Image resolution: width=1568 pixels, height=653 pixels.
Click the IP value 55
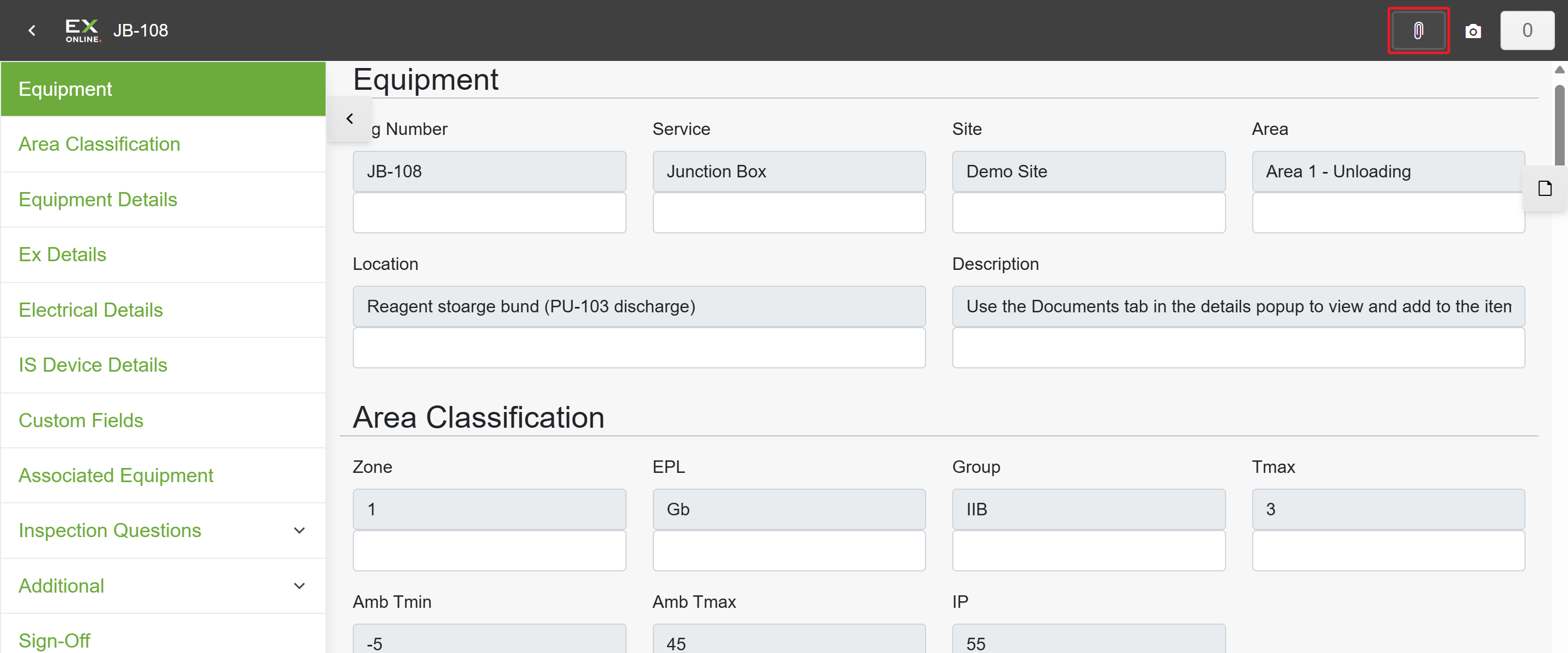(1088, 639)
